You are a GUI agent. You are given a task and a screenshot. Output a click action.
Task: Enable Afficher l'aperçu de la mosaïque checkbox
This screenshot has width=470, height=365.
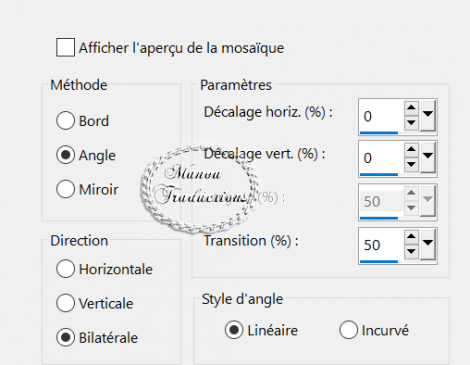[x=65, y=47]
